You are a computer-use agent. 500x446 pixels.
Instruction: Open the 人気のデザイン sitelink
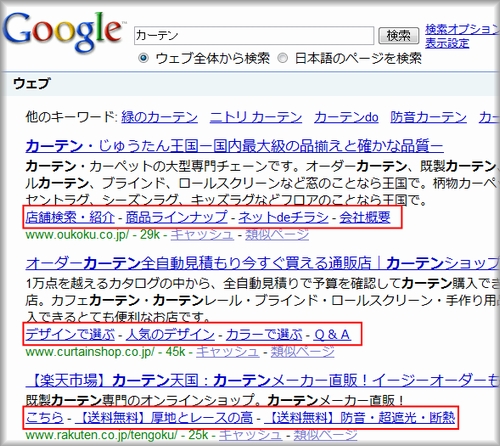pyautogui.click(x=170, y=334)
